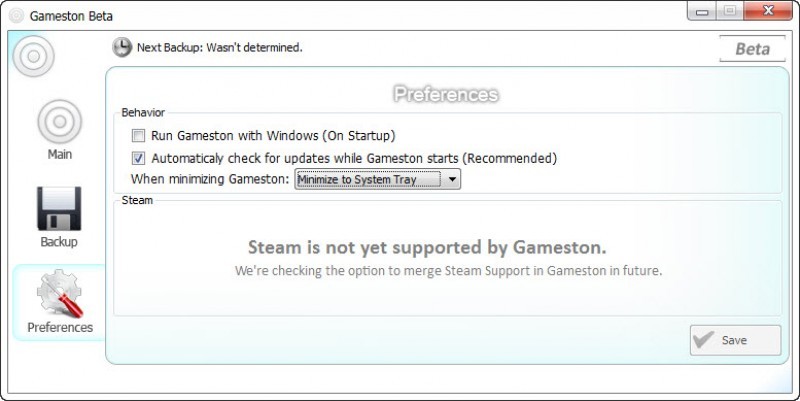Viewport: 800px width, 401px height.
Task: Close the Gameston Beta window
Action: 768,11
